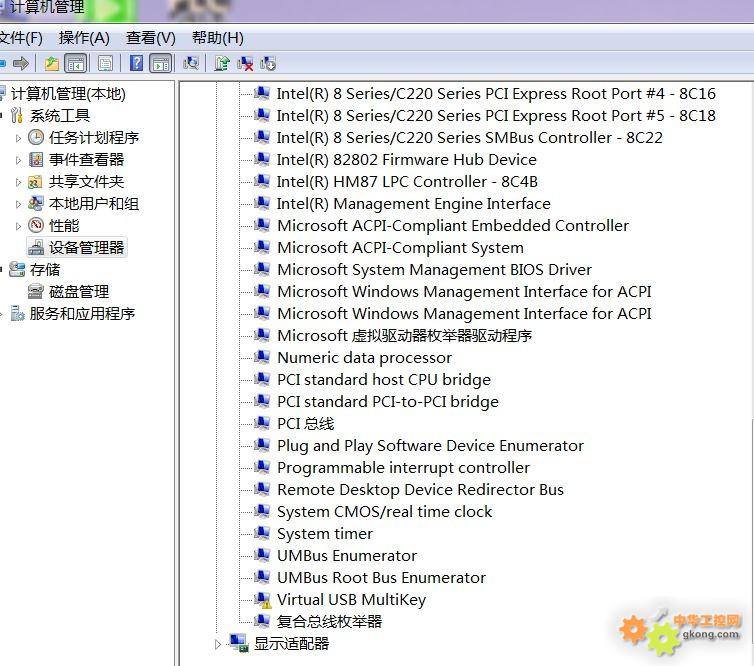Viewport: 754px width, 666px height.
Task: Select PCI Express Root Port #4 - 8C16
Action: tap(496, 93)
